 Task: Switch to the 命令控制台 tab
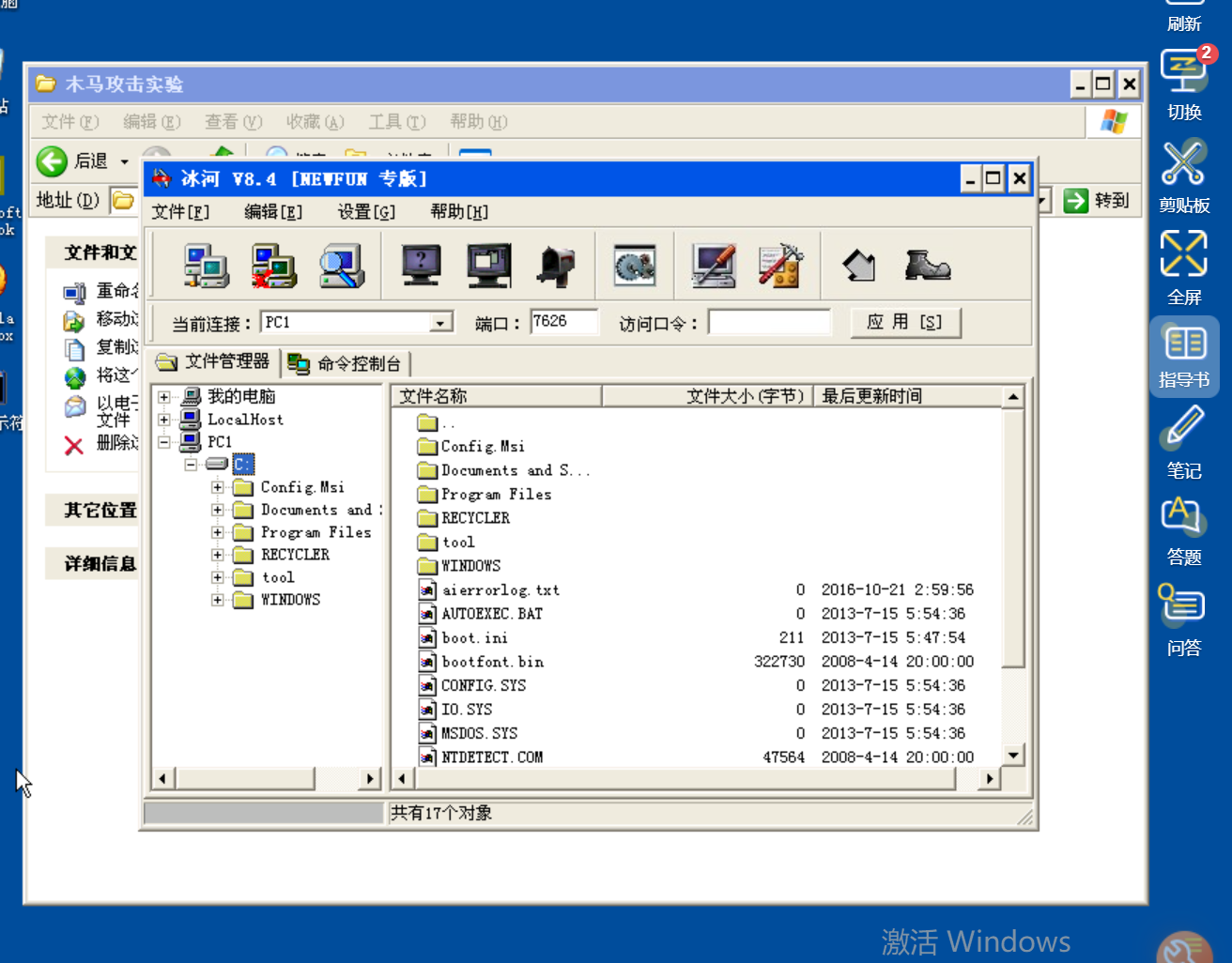click(346, 363)
